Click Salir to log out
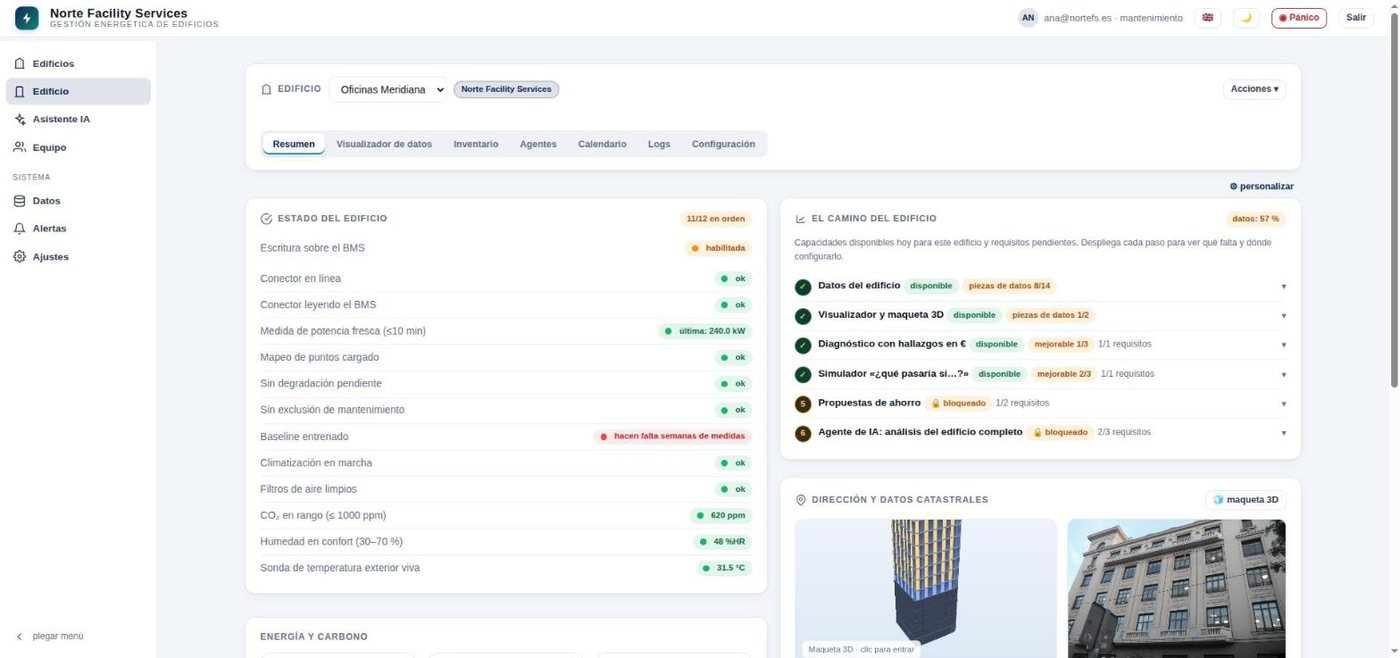1400x658 pixels. pos(1356,18)
